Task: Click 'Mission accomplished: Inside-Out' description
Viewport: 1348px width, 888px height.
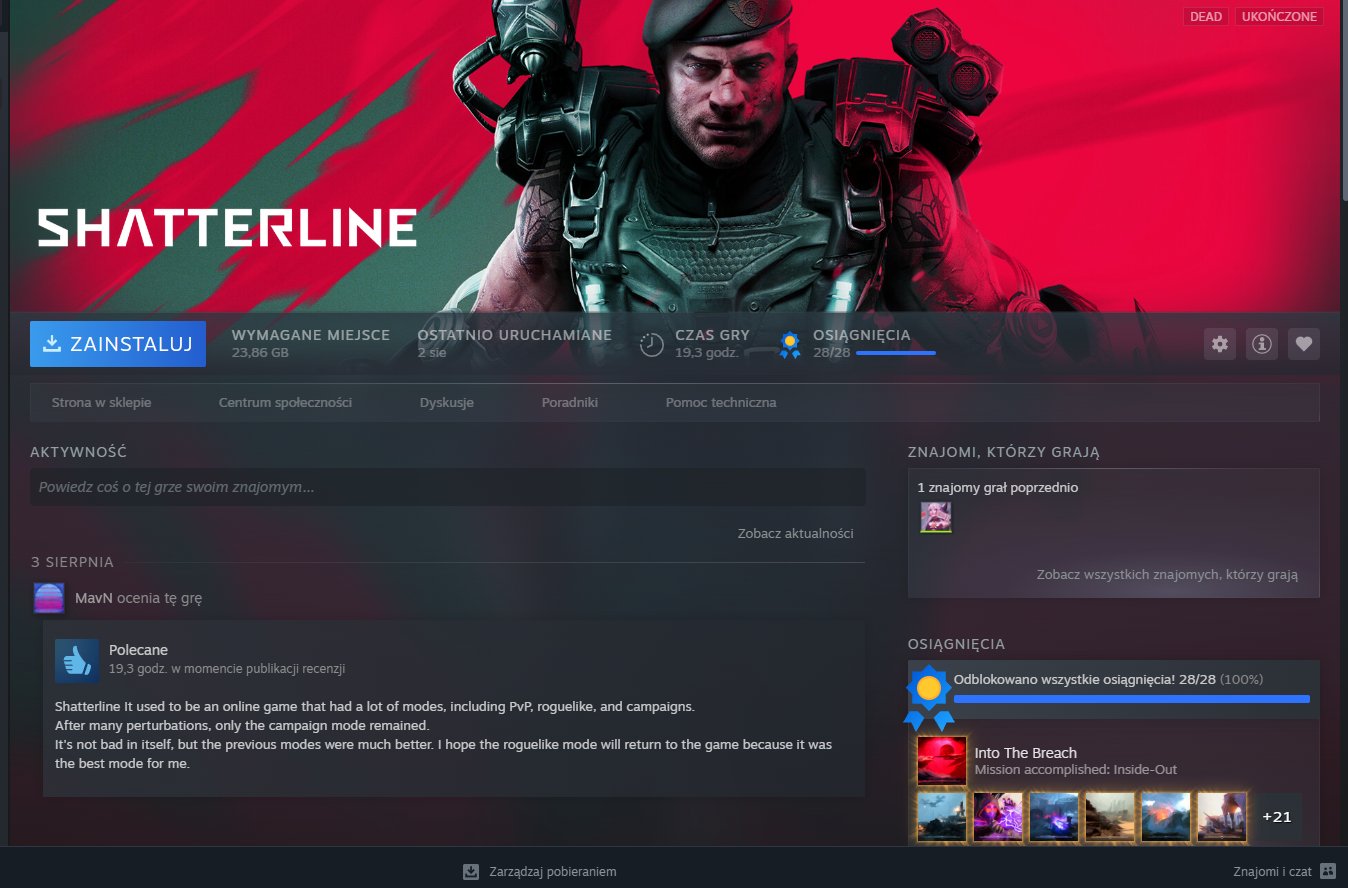Action: click(1076, 770)
